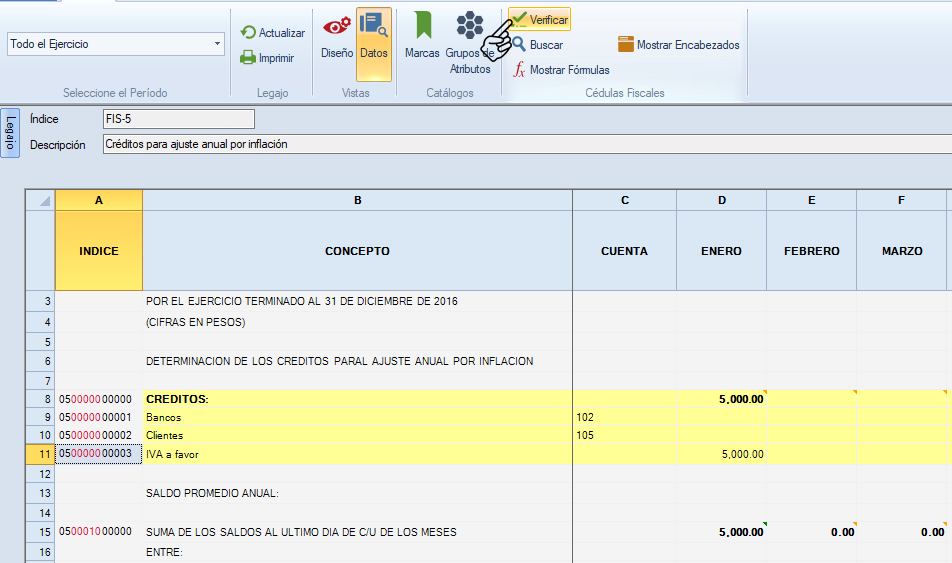Click the Actualizar refresh icon
This screenshot has width=952, height=563.
click(249, 33)
